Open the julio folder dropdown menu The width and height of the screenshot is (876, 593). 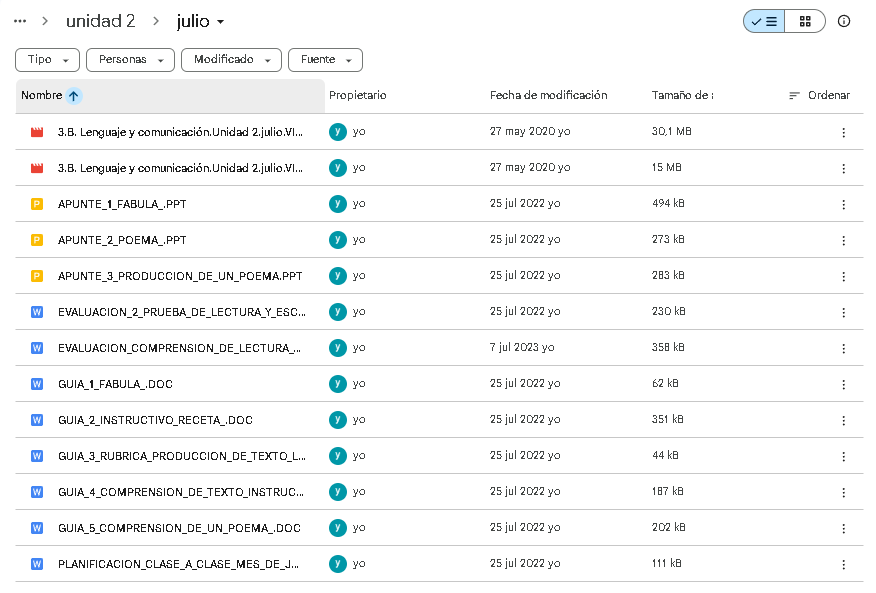201,21
